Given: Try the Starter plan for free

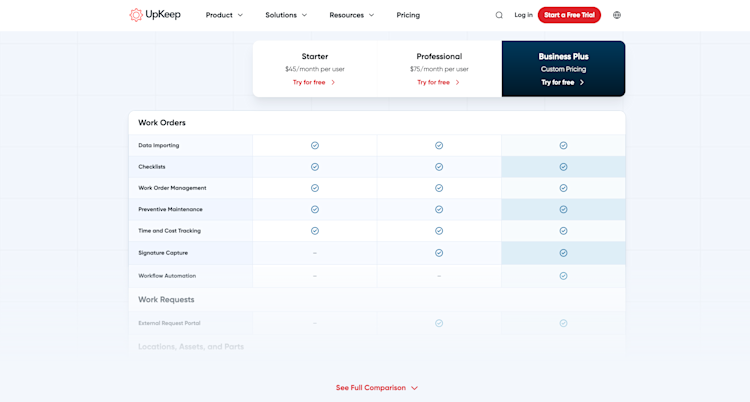Looking at the screenshot, I should pyautogui.click(x=314, y=82).
